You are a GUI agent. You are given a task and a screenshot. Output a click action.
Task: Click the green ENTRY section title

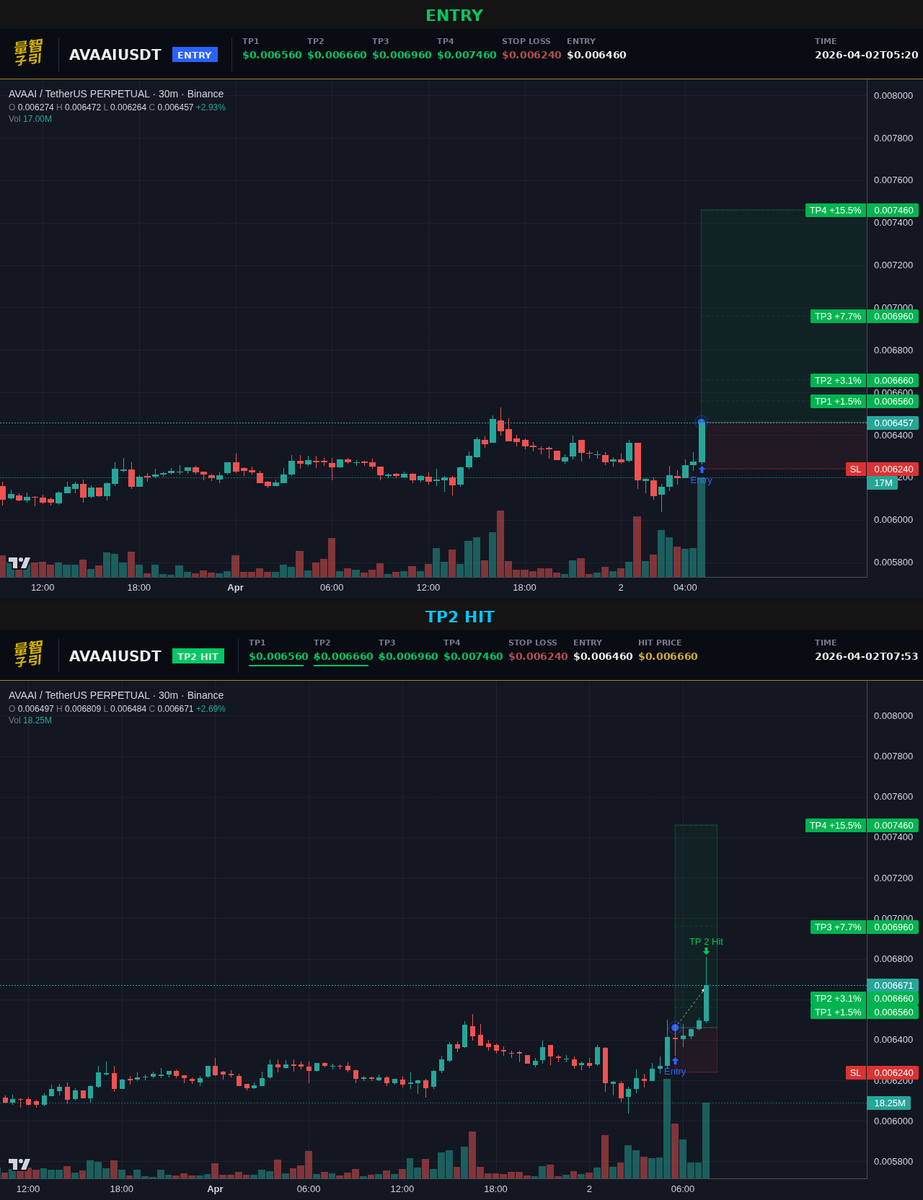[x=454, y=15]
